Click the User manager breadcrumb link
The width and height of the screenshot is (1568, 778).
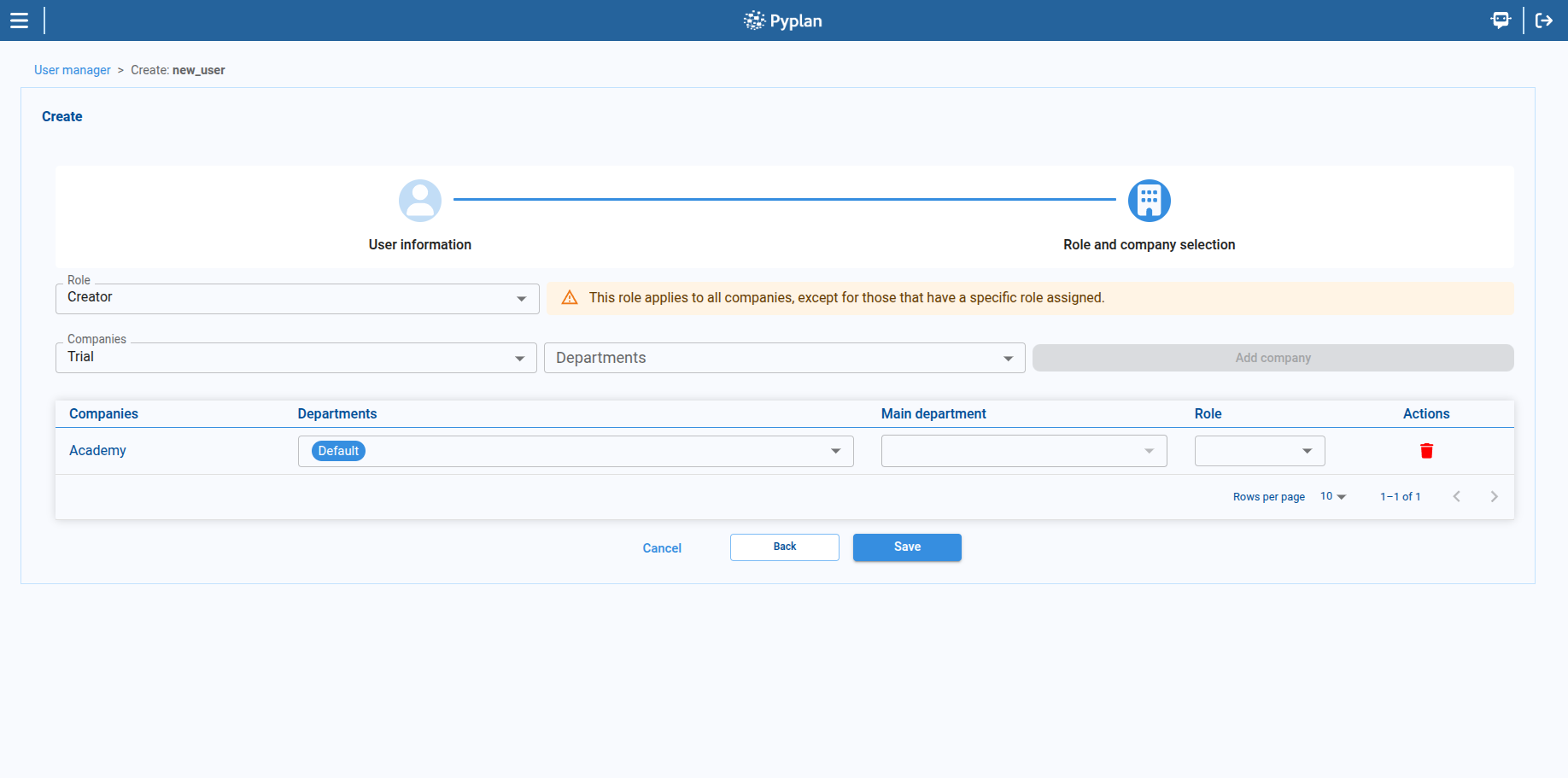point(73,70)
